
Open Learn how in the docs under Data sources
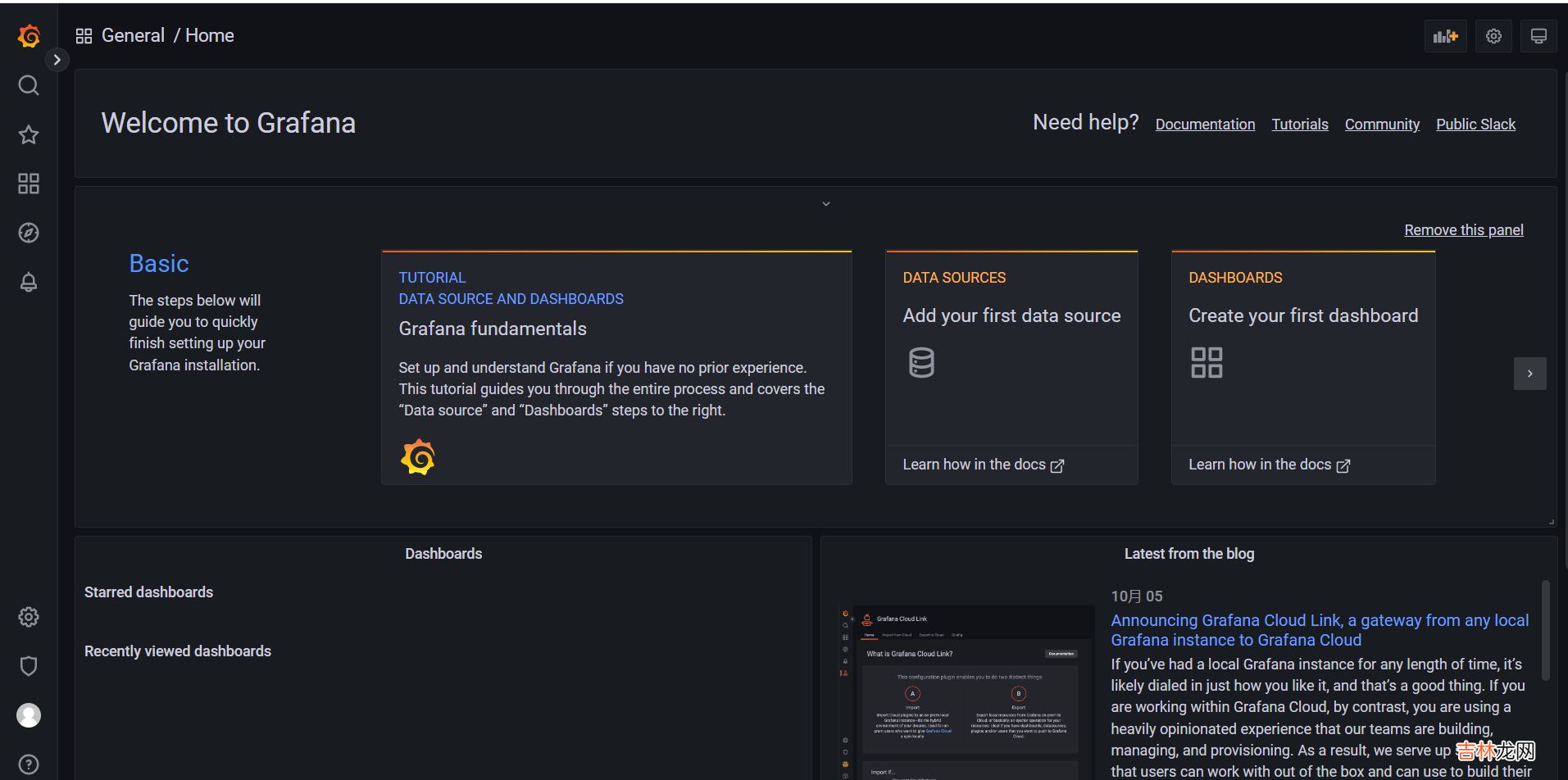tap(984, 465)
